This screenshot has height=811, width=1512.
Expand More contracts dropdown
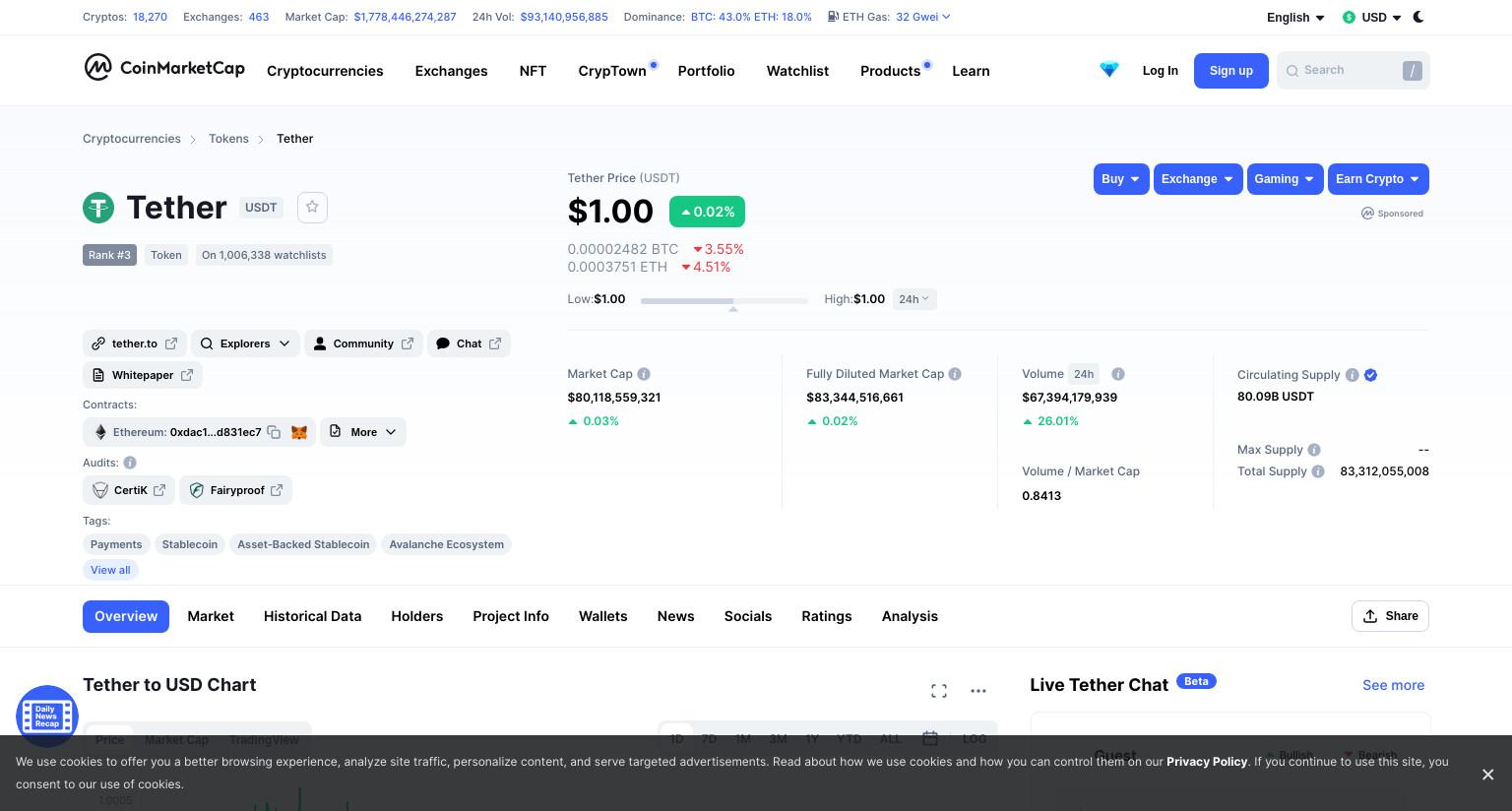363,432
